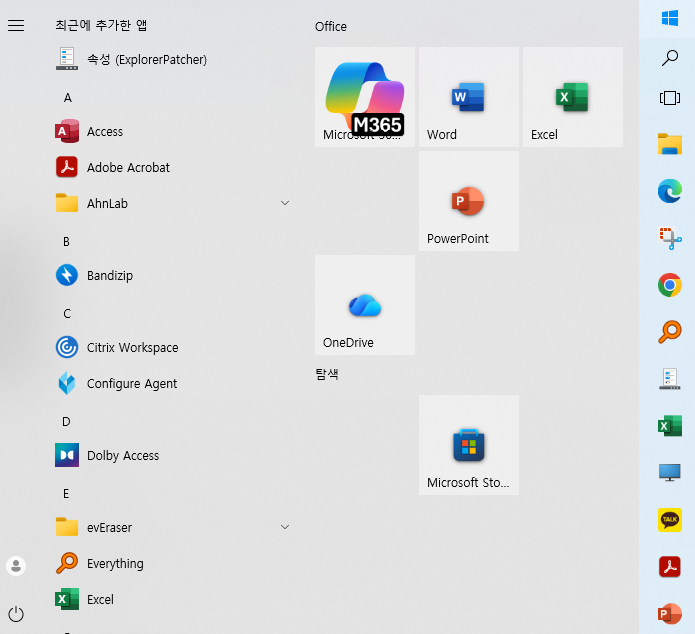Image resolution: width=695 pixels, height=634 pixels.
Task: Open taskbar Search magnifier
Action: [x=670, y=58]
